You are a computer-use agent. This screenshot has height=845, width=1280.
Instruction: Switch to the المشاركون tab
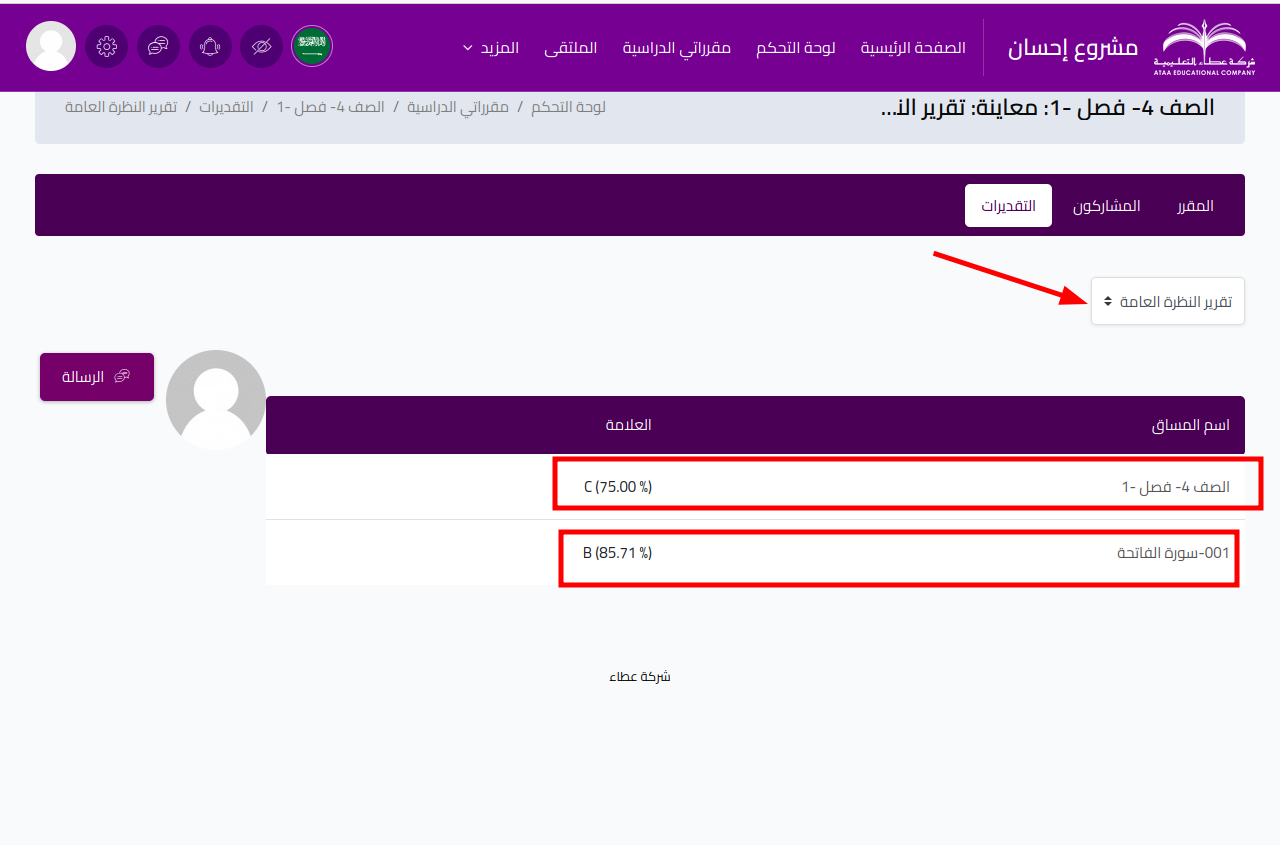(1106, 206)
